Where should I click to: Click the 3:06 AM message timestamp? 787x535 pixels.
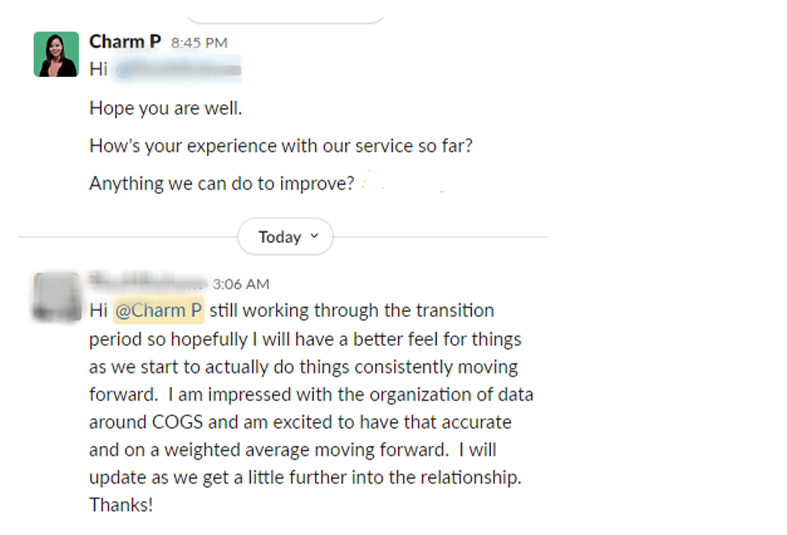241,284
